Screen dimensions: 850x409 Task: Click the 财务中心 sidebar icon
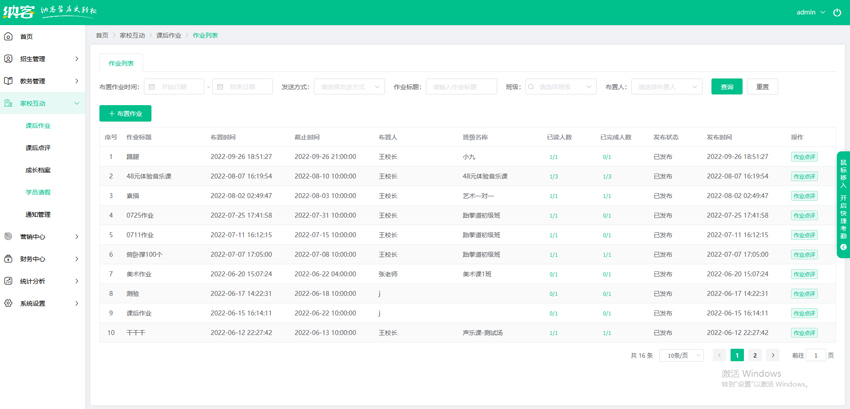click(x=8, y=259)
